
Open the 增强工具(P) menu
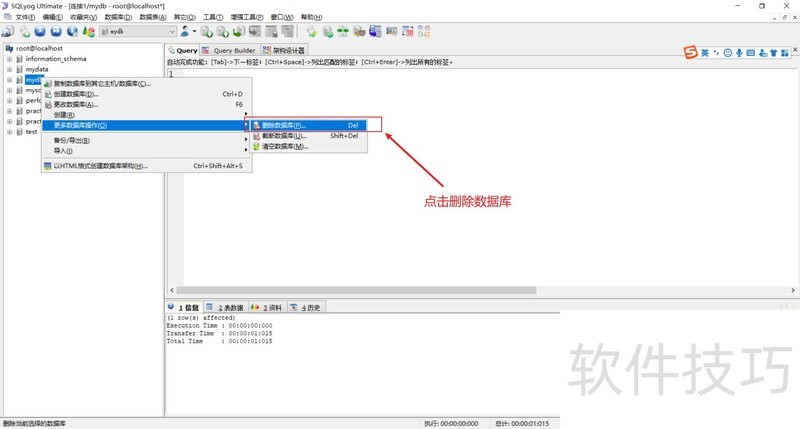tap(247, 17)
